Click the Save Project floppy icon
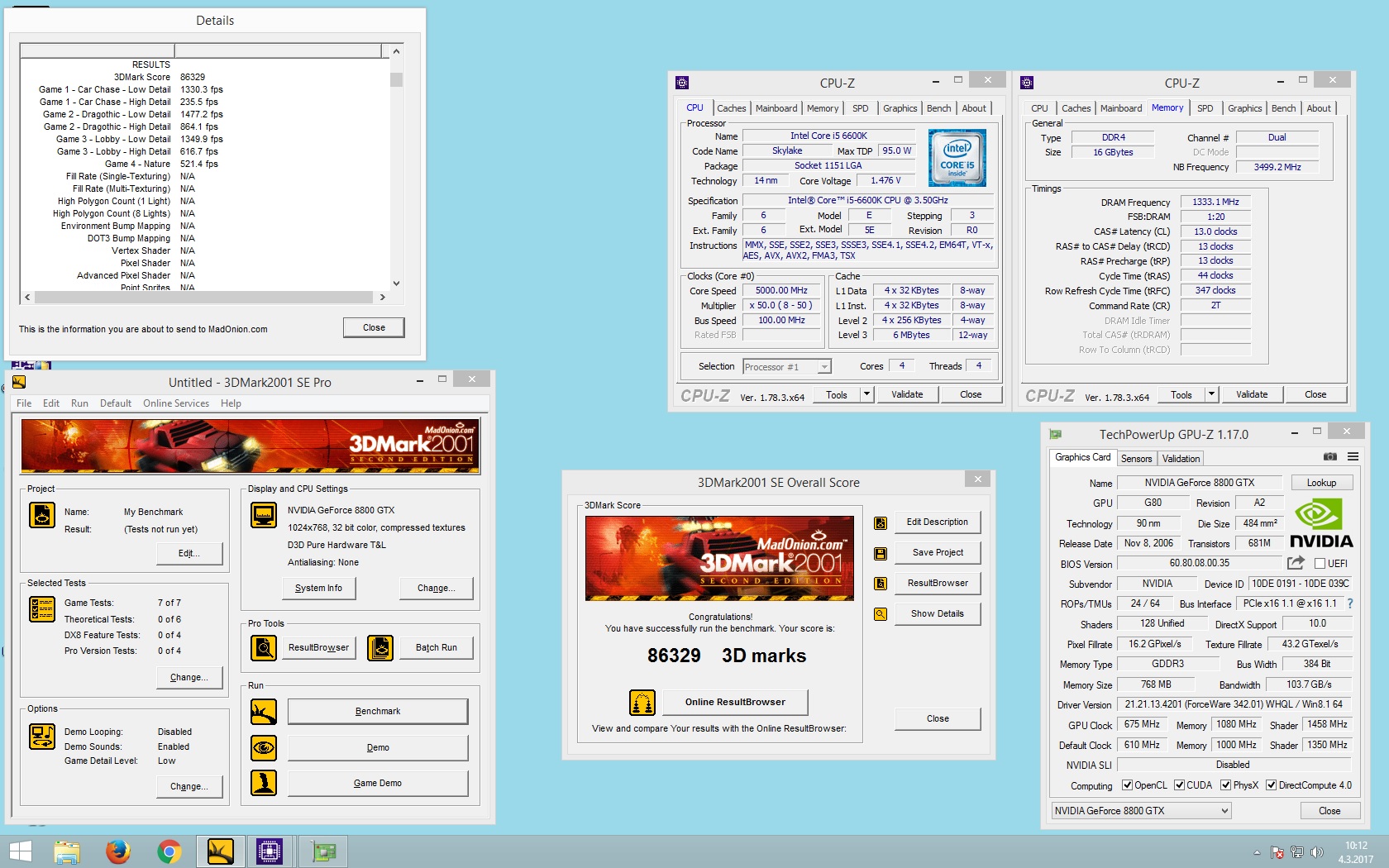 click(x=881, y=553)
